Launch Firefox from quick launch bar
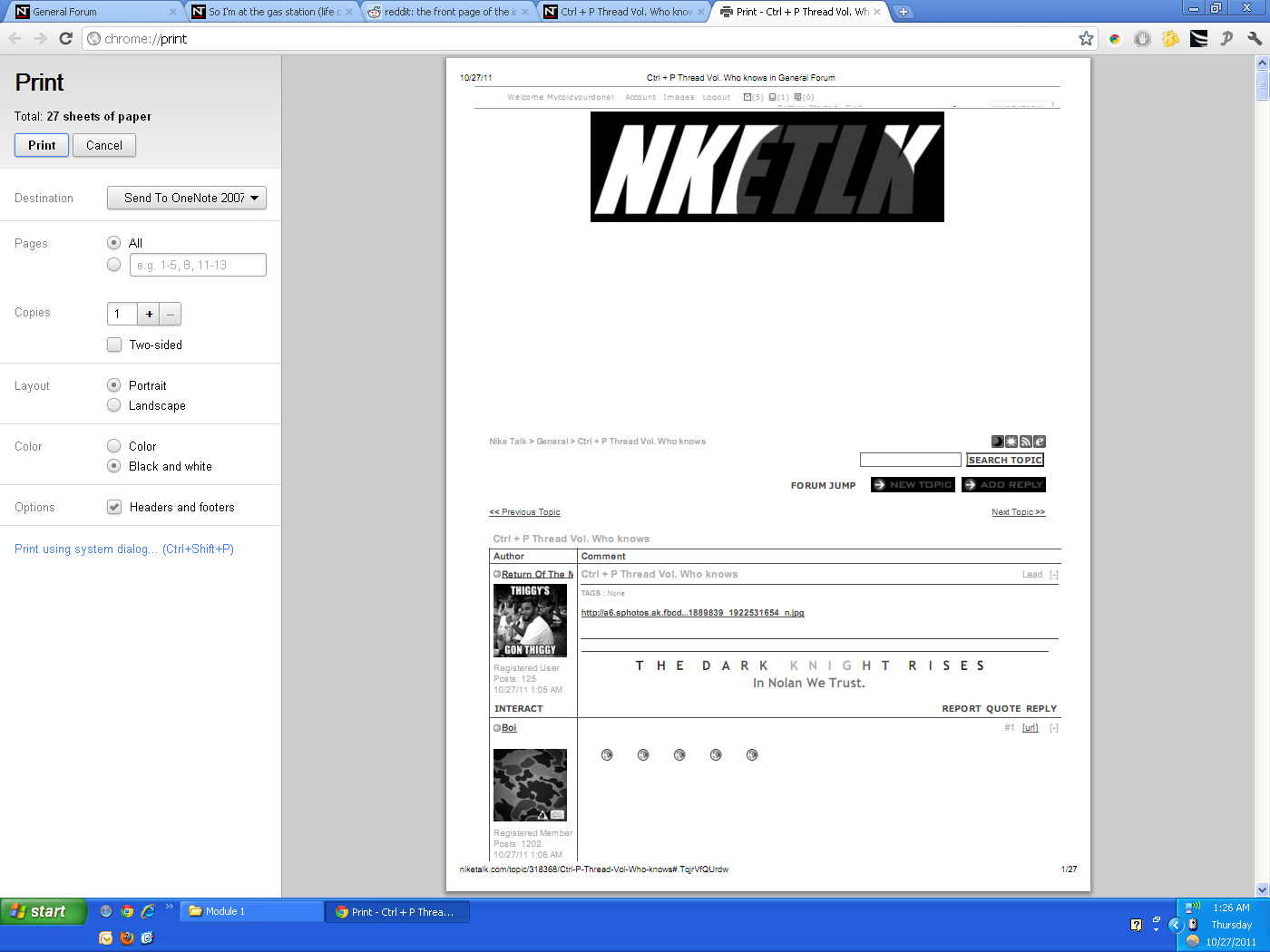 pyautogui.click(x=127, y=937)
